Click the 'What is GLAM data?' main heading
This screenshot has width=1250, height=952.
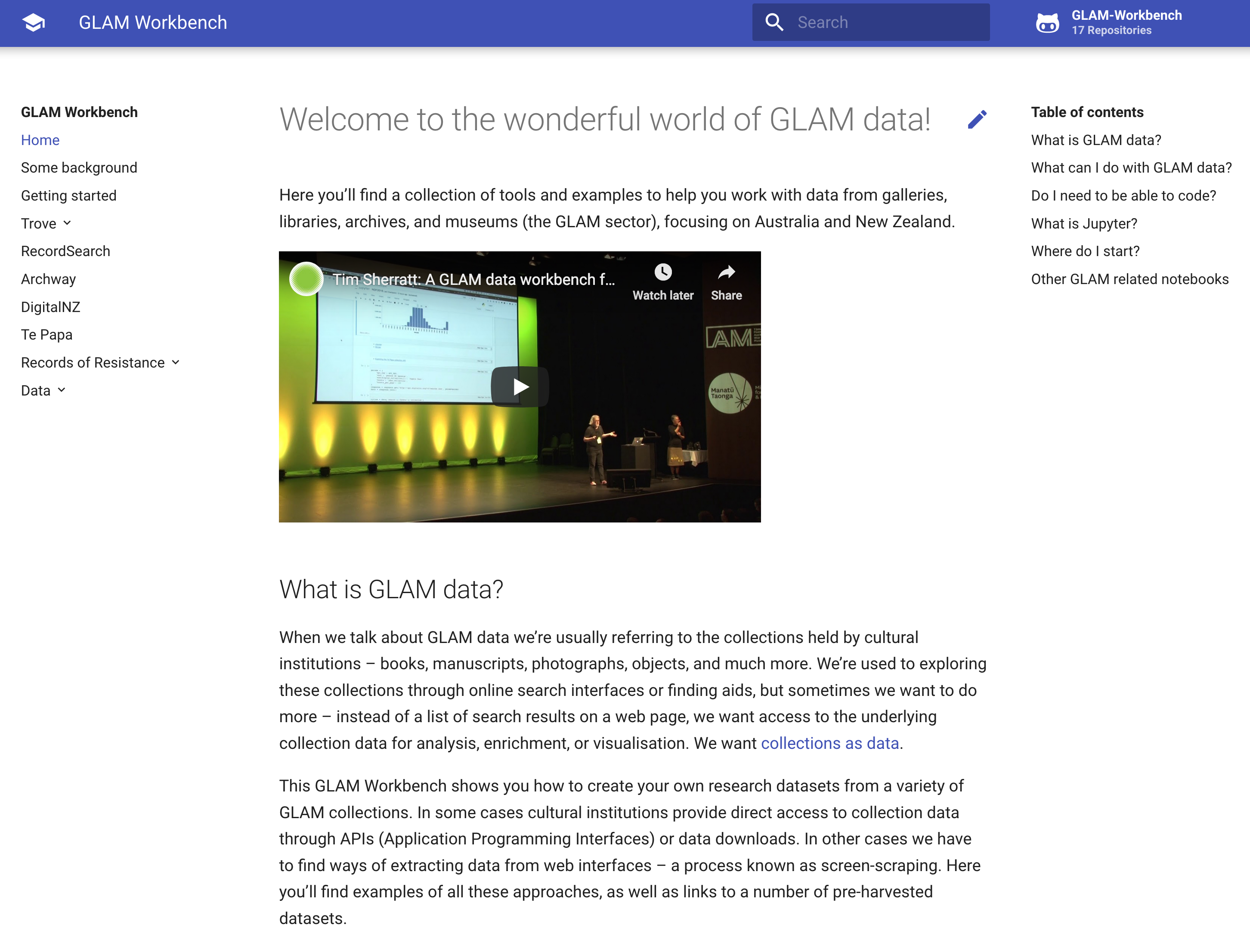(391, 589)
